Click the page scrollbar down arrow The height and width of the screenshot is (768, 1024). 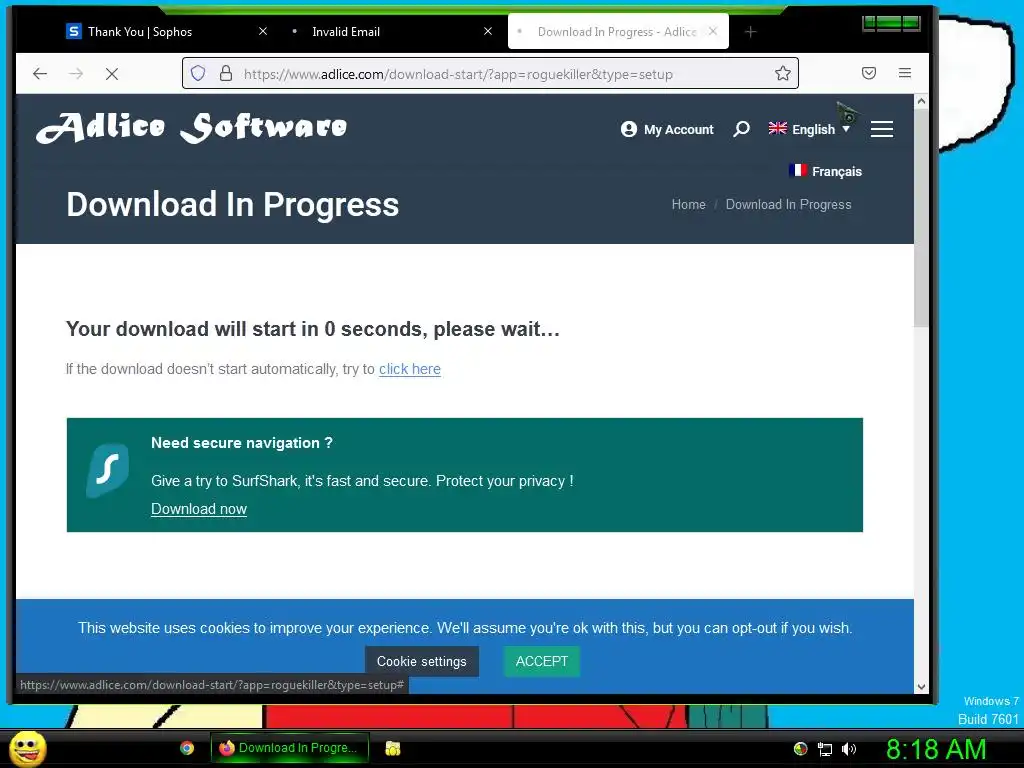[921, 686]
